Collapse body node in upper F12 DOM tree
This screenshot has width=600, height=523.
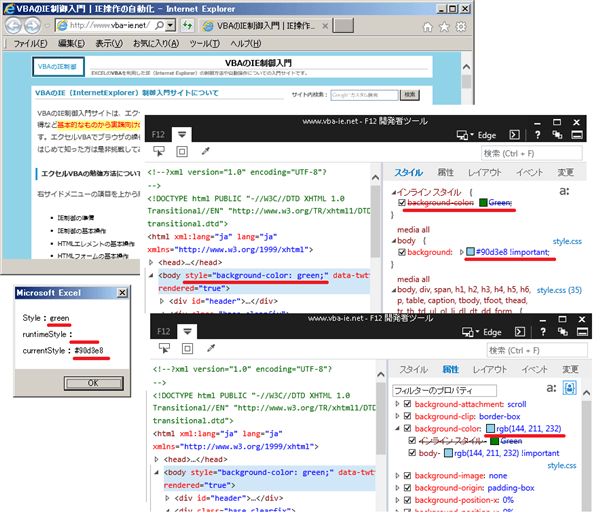151,275
